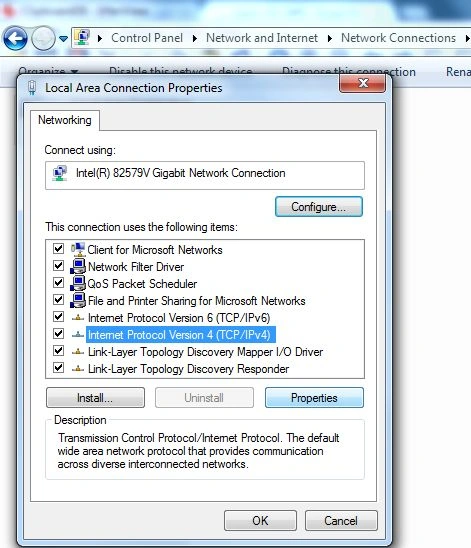Uncheck QoS Packet Scheduler
The image size is (471, 548).
58,282
